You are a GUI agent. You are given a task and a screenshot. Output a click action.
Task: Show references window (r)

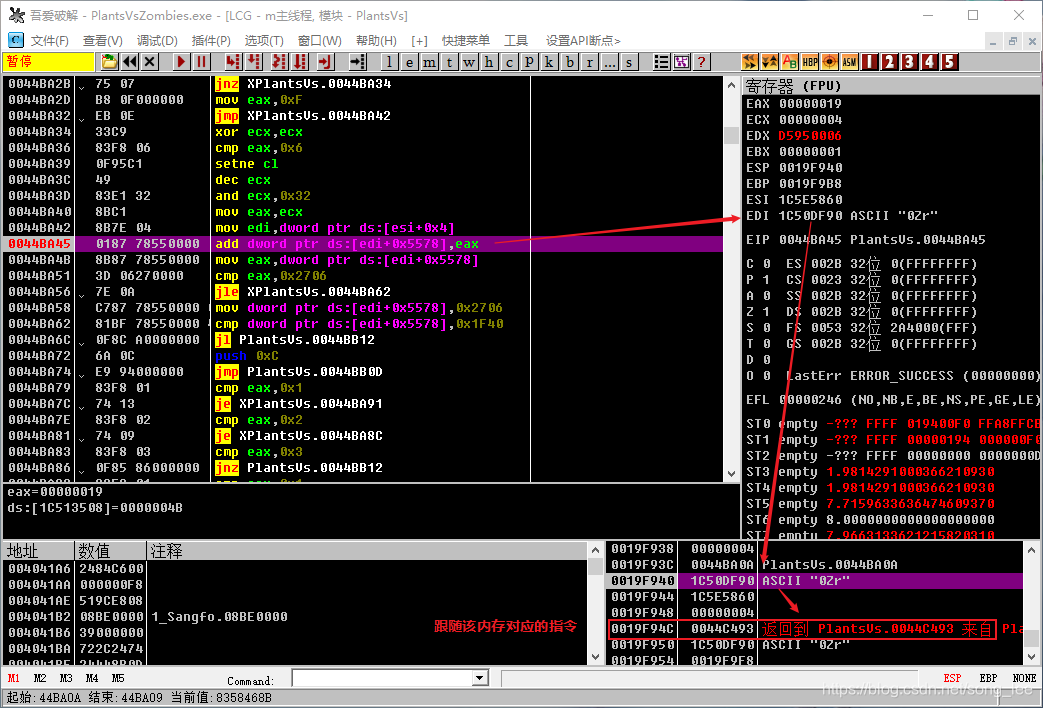[589, 62]
